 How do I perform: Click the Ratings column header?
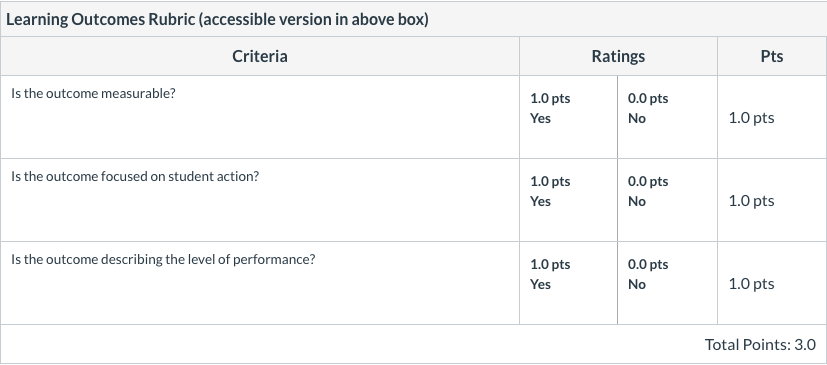pos(618,56)
